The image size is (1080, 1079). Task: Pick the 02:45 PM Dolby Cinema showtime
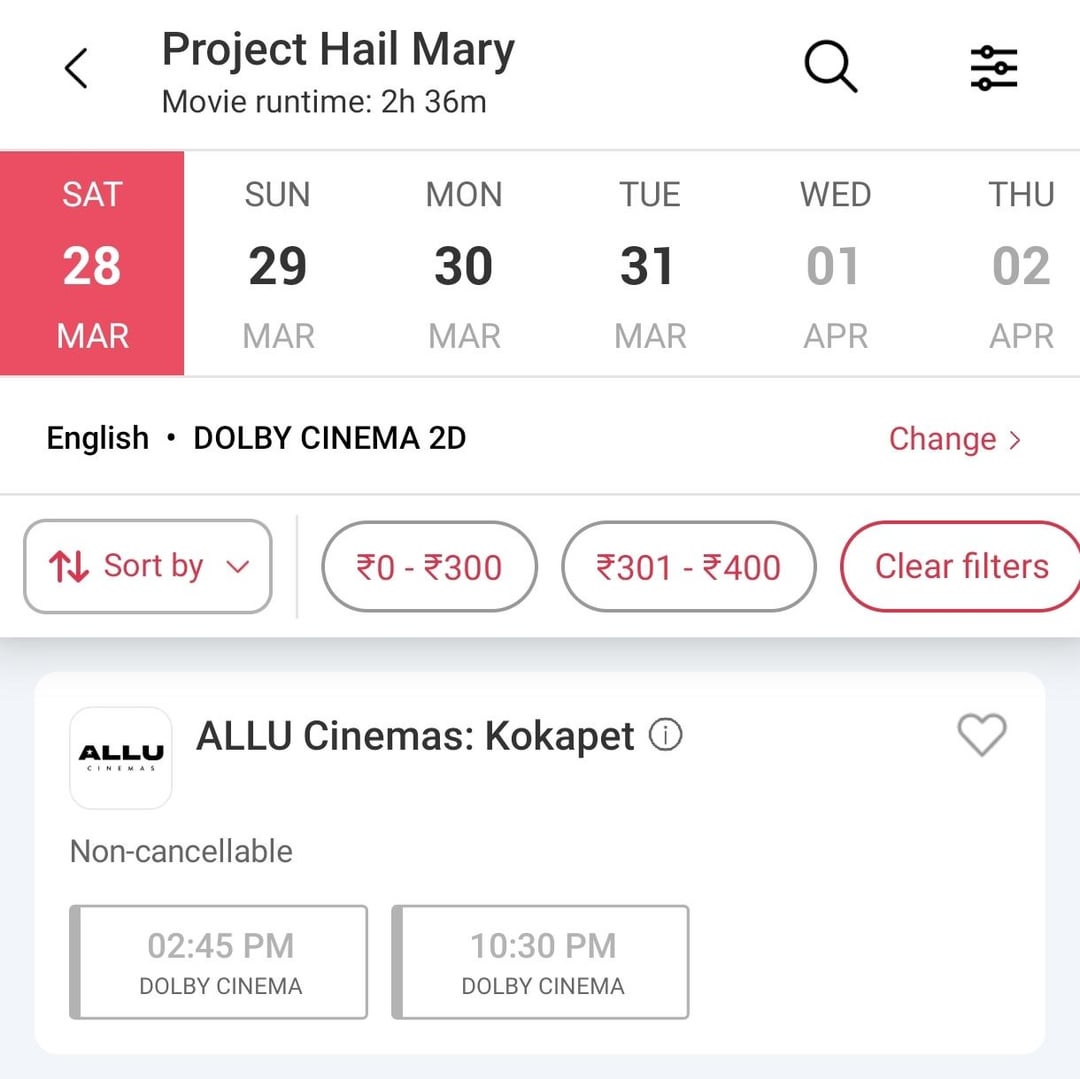[219, 962]
